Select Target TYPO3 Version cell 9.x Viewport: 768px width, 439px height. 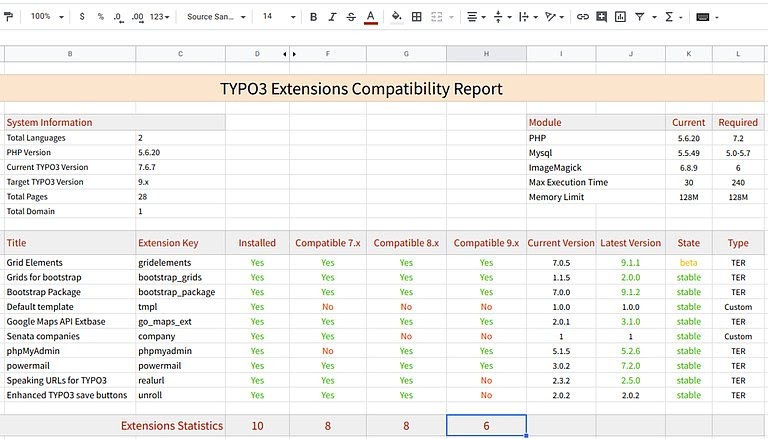click(x=180, y=182)
